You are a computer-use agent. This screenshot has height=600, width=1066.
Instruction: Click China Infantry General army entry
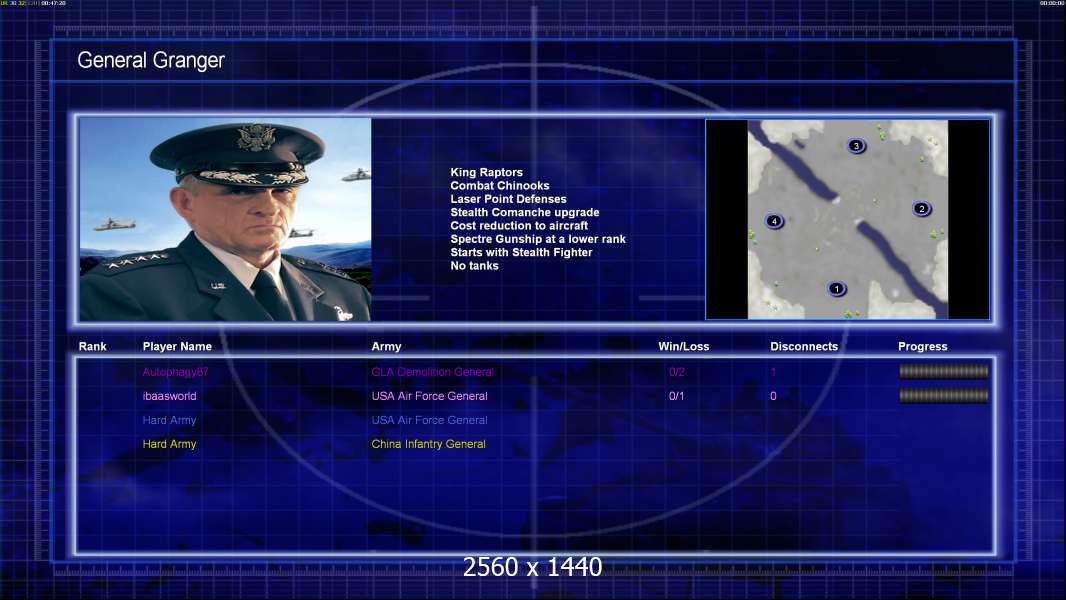428,444
